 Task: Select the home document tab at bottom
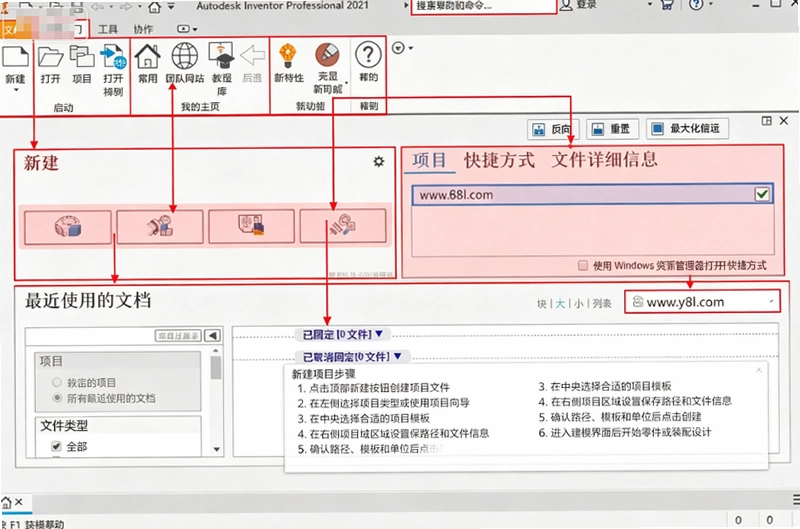[x=7, y=502]
